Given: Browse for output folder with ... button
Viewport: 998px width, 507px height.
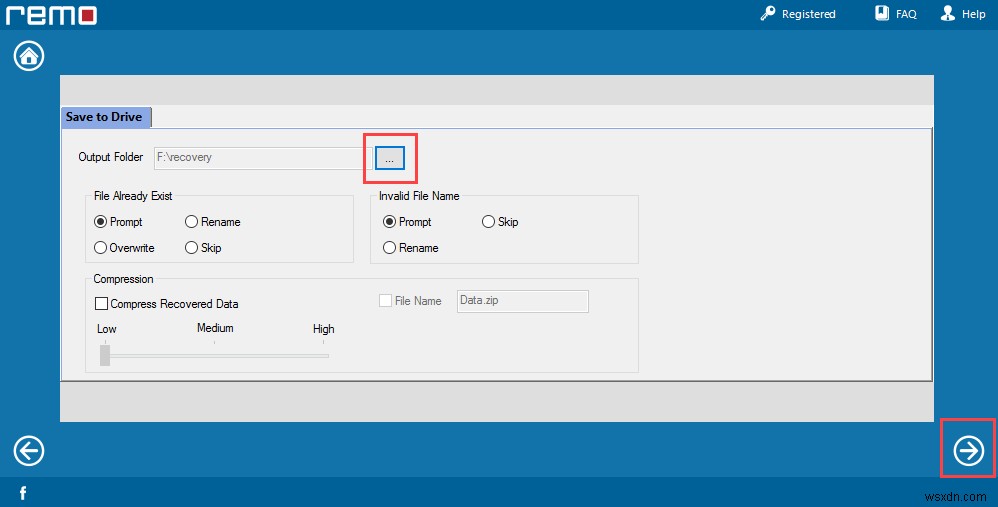Looking at the screenshot, I should (390, 158).
